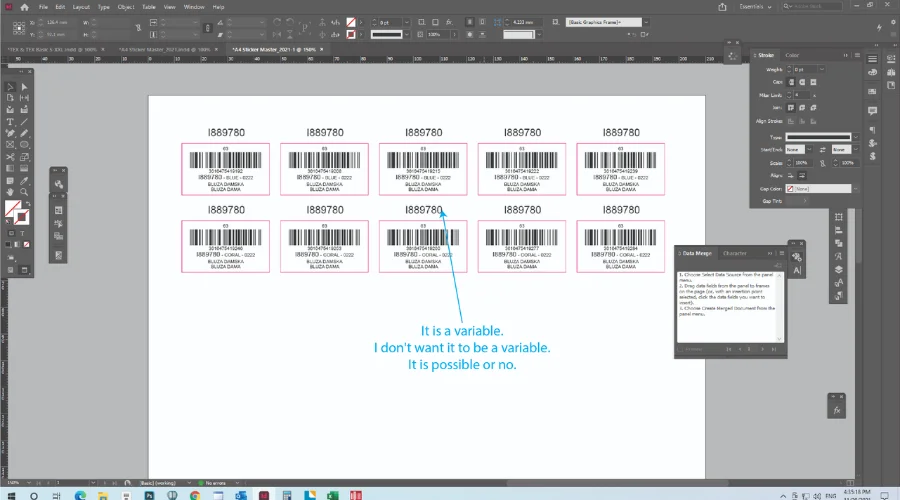Screen dimensions: 900x500
Task: Switch to the Character panel tab
Action: point(735,253)
